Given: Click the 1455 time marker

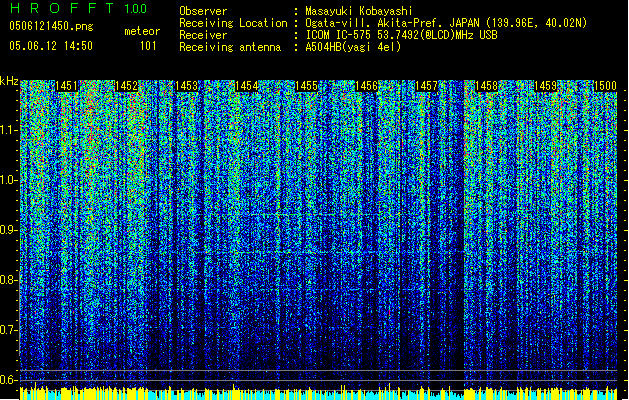Looking at the screenshot, I should click(306, 86).
